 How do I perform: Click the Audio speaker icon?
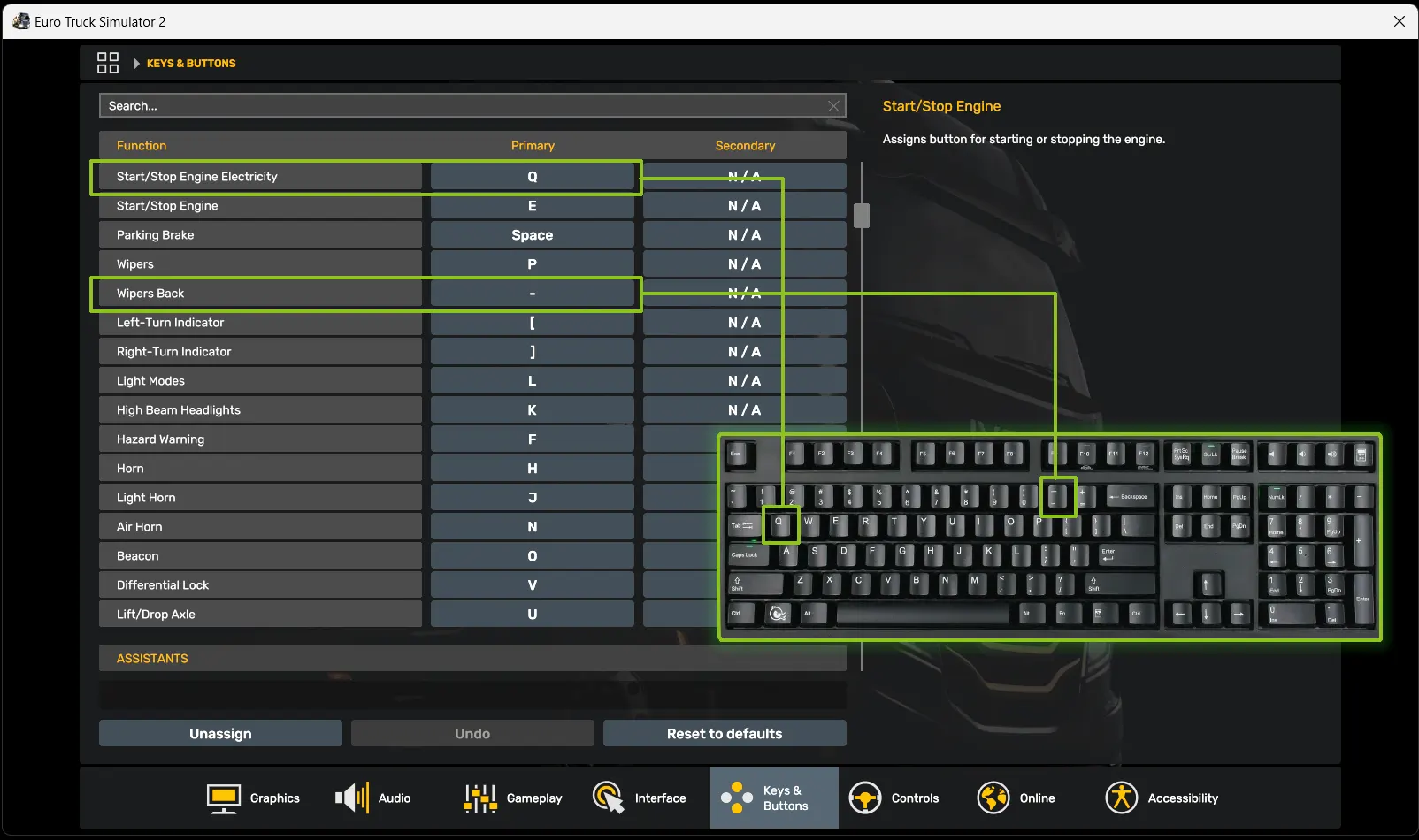coord(352,798)
